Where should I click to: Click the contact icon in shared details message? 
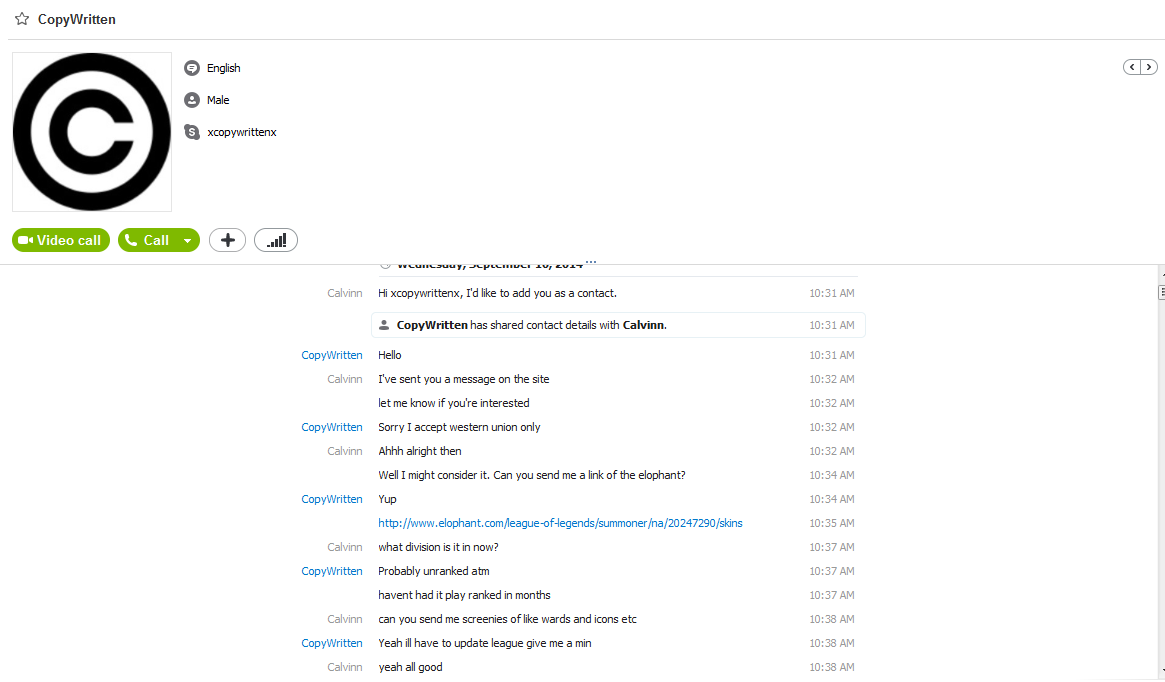(x=384, y=325)
